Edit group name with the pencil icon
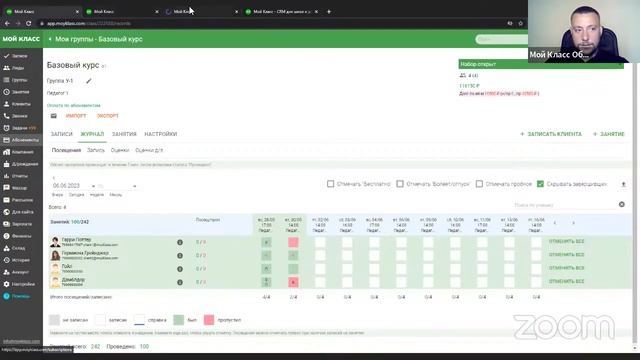Screen dimensions: 640x360 click(x=89, y=81)
